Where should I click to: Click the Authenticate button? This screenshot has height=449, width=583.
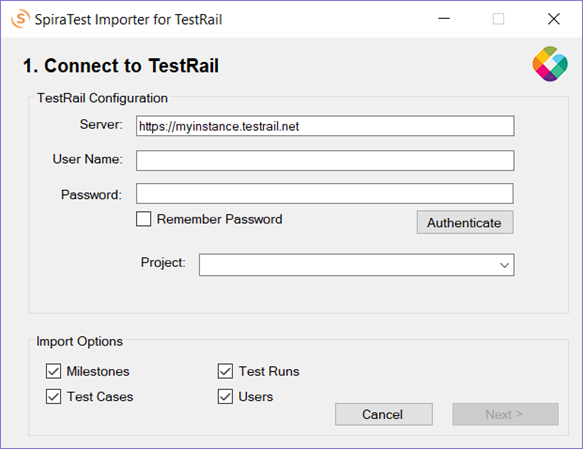click(465, 222)
